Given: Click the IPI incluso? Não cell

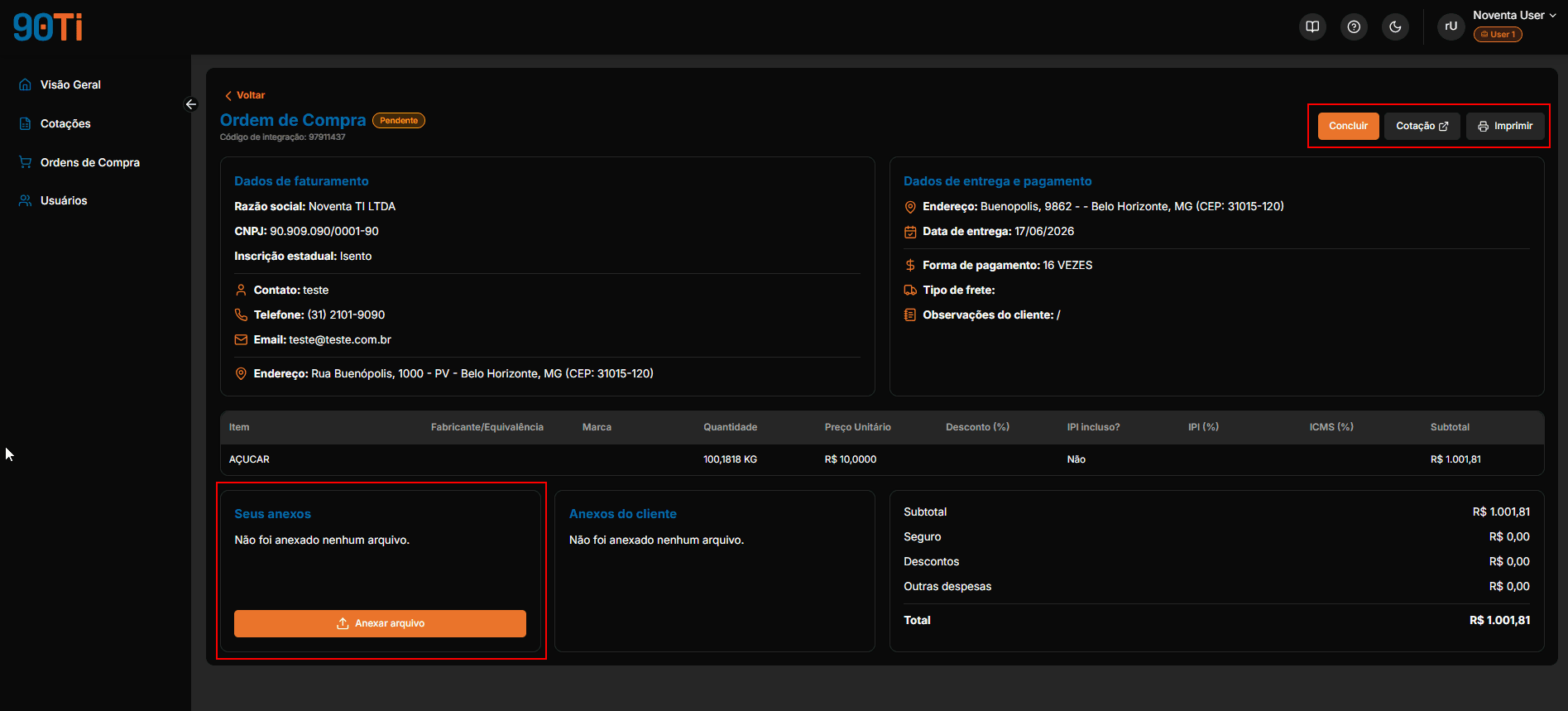Looking at the screenshot, I should tap(1076, 459).
